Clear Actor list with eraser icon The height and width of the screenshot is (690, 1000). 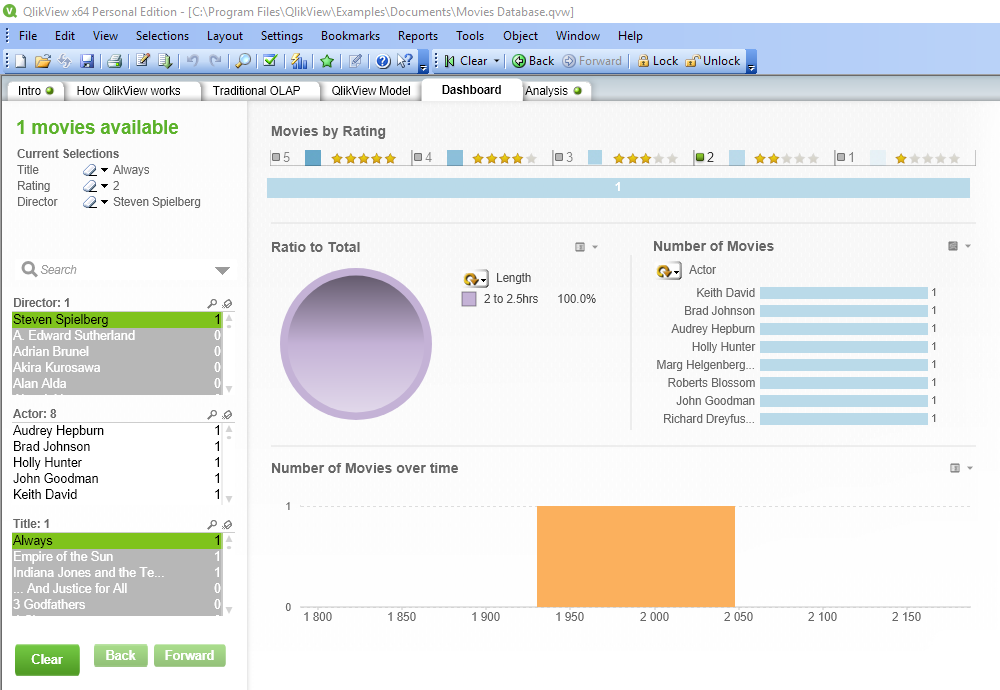(227, 415)
